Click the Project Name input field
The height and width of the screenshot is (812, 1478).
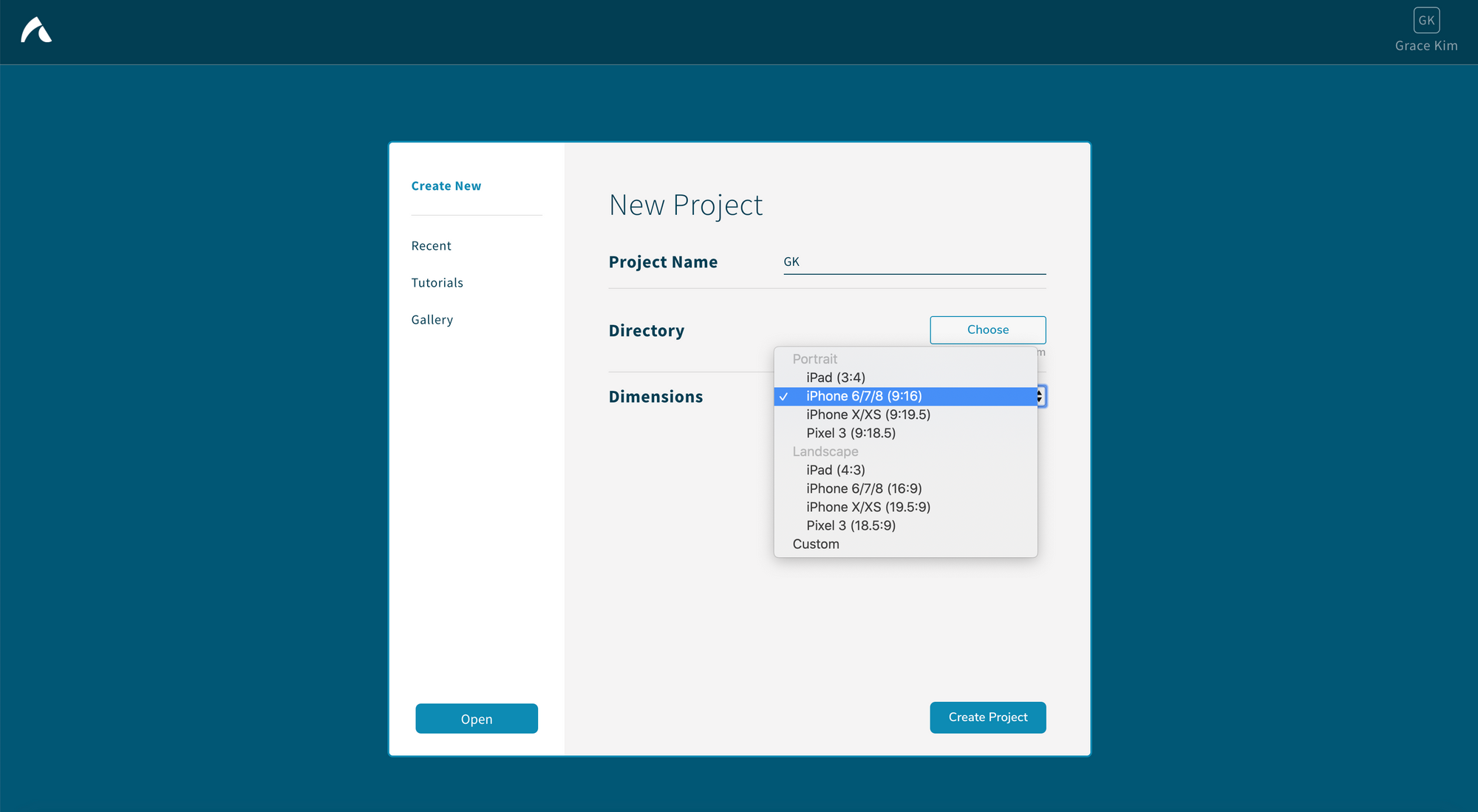pyautogui.click(x=913, y=262)
